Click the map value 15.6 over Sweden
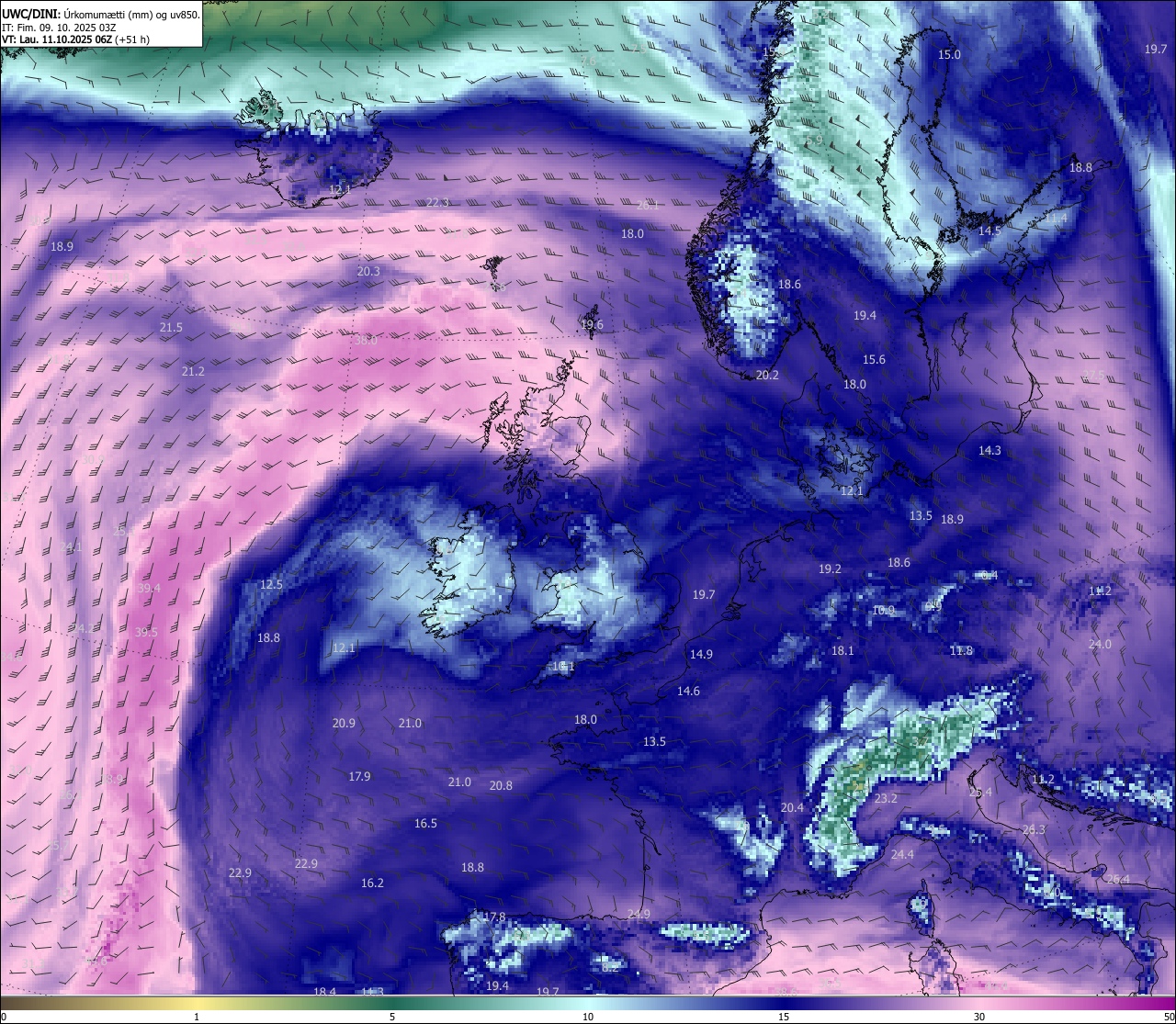This screenshot has height=1024, width=1176. [874, 360]
